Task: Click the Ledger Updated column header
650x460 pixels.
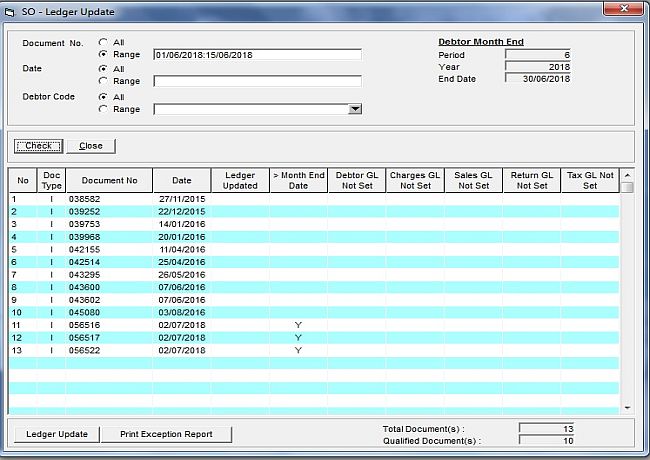Action: [x=240, y=180]
